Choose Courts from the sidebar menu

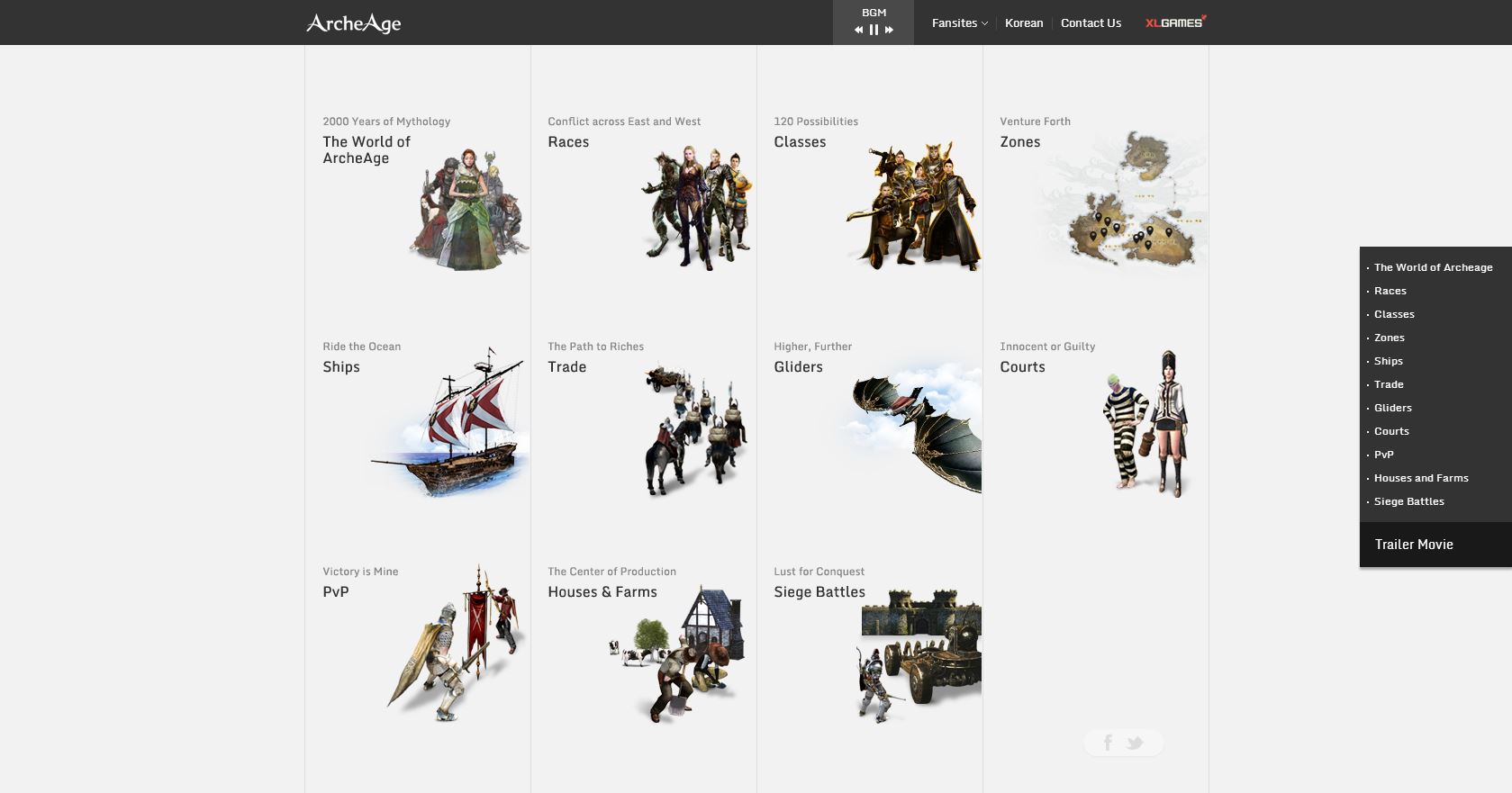point(1391,431)
